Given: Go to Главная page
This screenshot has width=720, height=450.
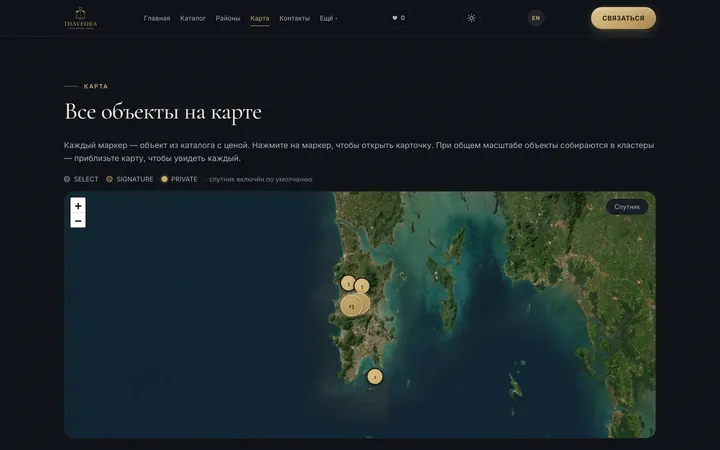Looking at the screenshot, I should (157, 18).
